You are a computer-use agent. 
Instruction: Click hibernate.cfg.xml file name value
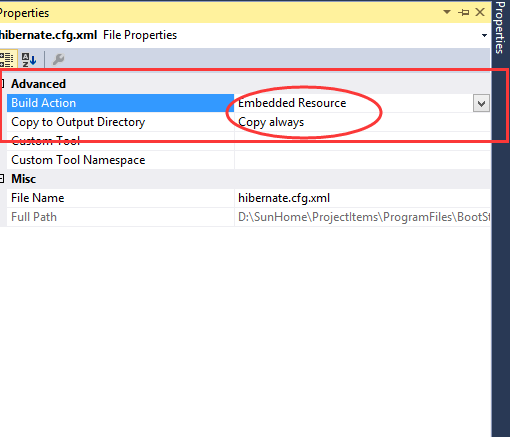pyautogui.click(x=284, y=198)
